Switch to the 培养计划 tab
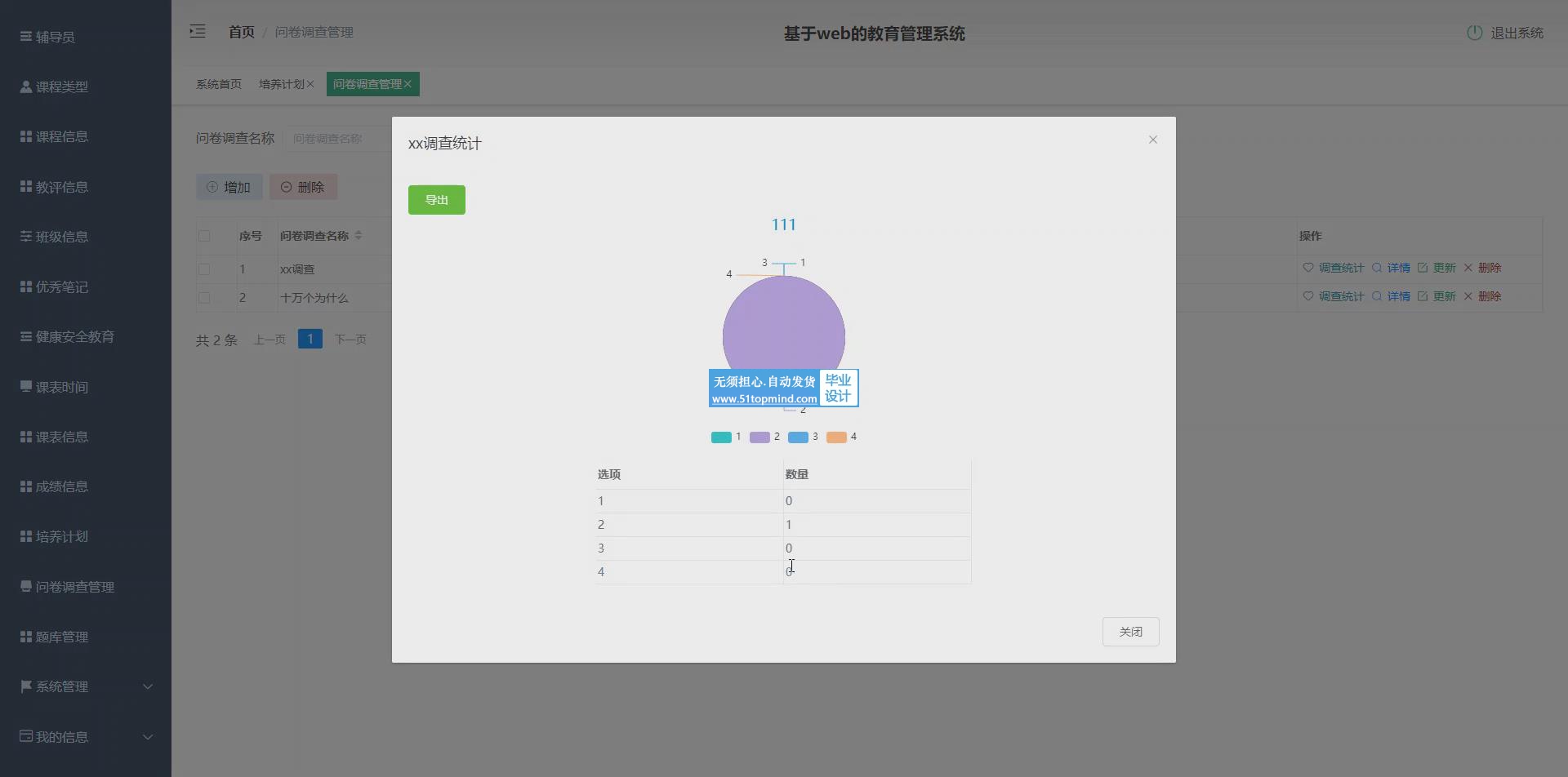The height and width of the screenshot is (777, 1568). [282, 84]
